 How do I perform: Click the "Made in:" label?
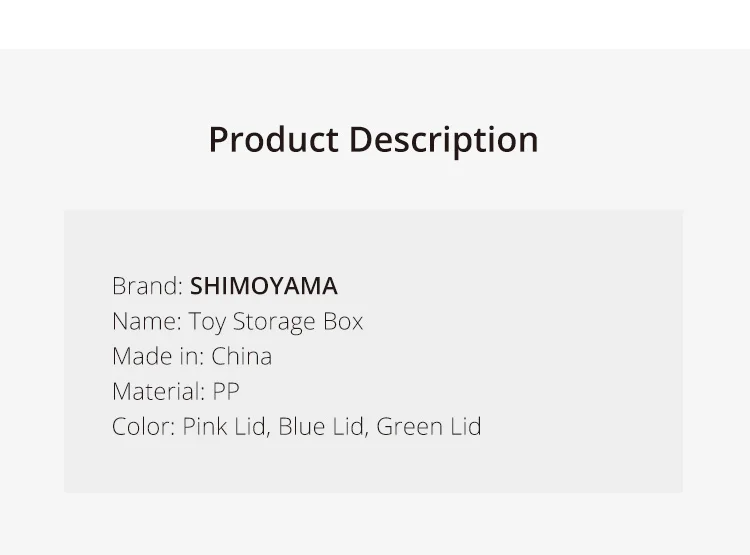pos(158,356)
